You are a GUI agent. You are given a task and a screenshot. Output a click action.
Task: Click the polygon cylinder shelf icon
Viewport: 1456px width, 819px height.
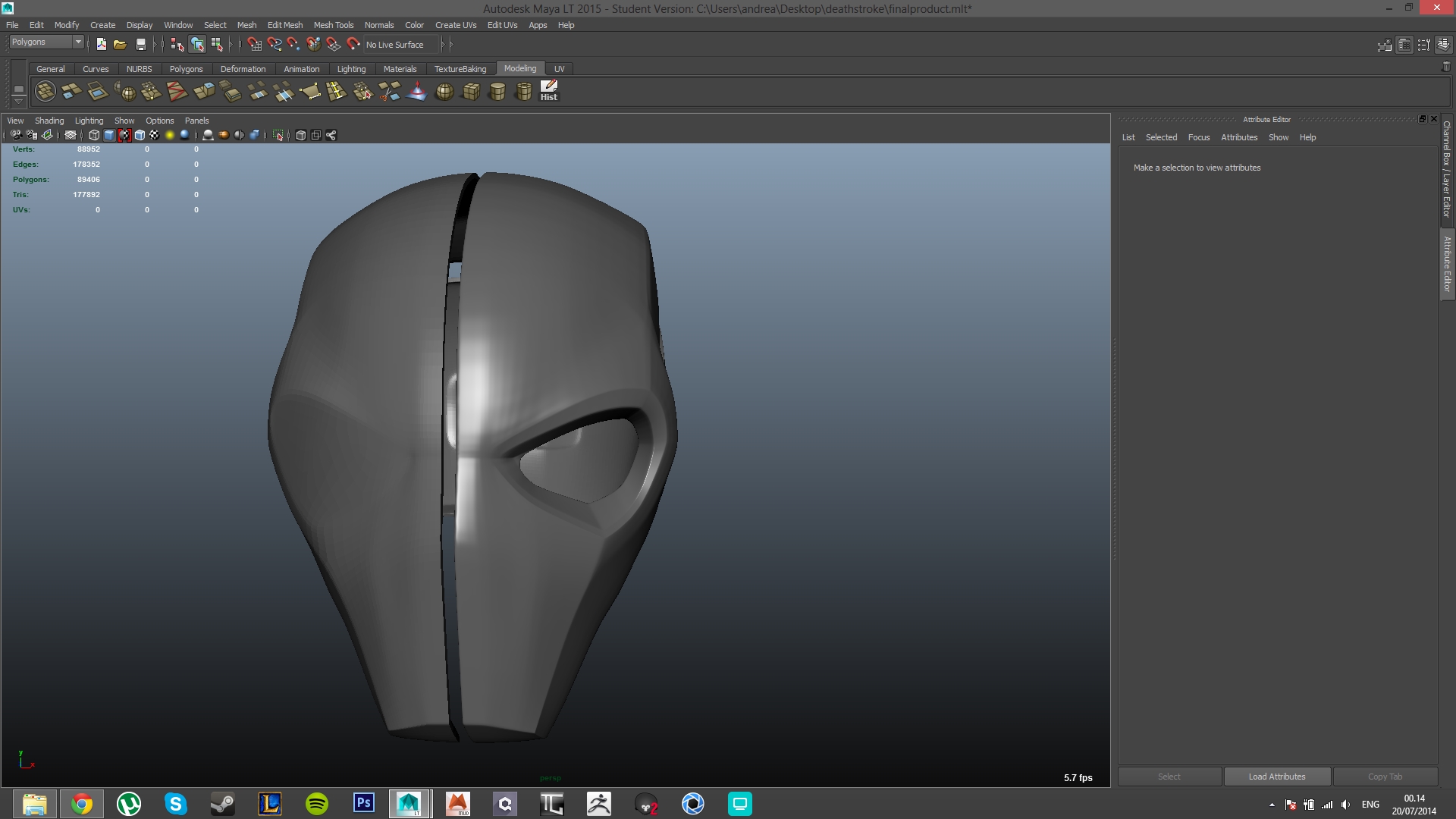(x=497, y=92)
